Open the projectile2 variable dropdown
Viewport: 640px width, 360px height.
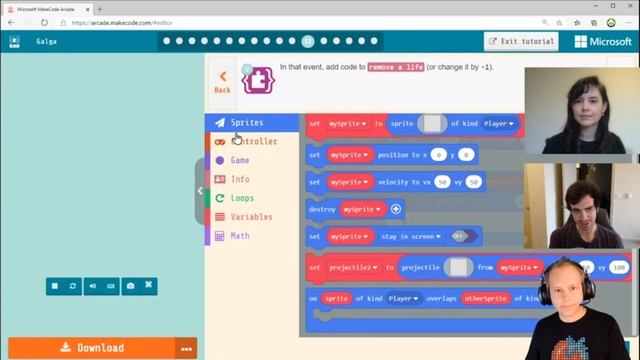point(353,268)
